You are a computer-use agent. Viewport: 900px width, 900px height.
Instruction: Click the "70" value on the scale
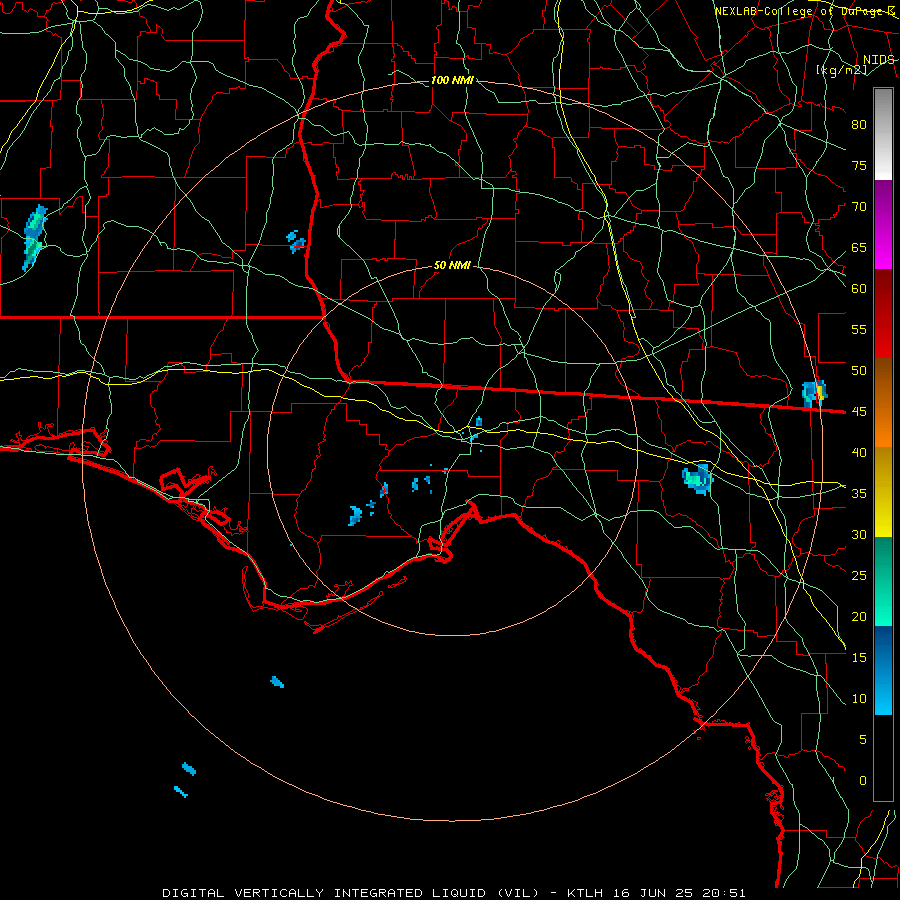point(859,206)
